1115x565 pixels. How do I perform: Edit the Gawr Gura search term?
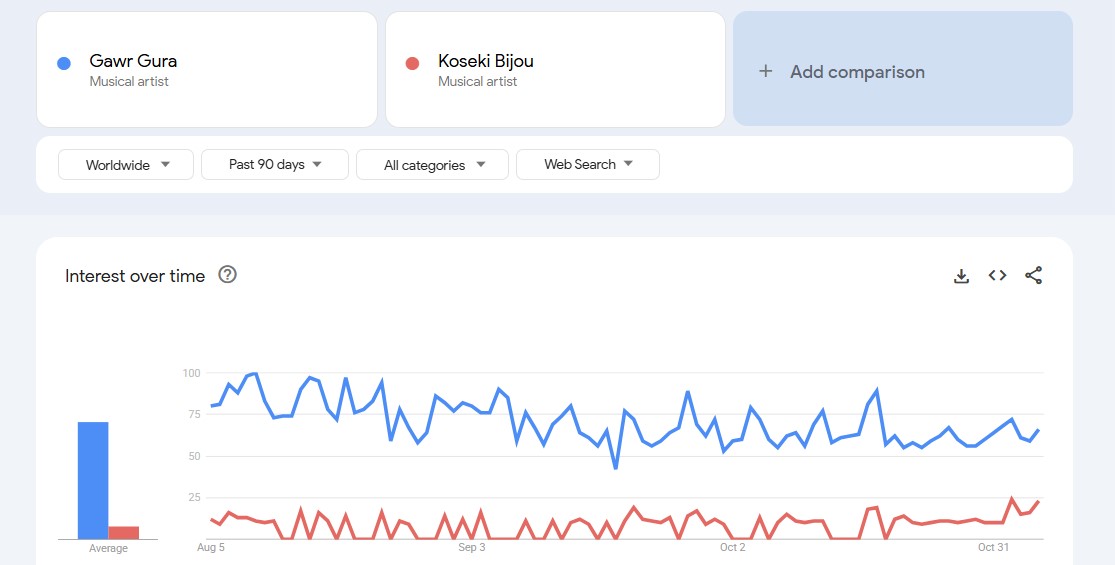[133, 61]
